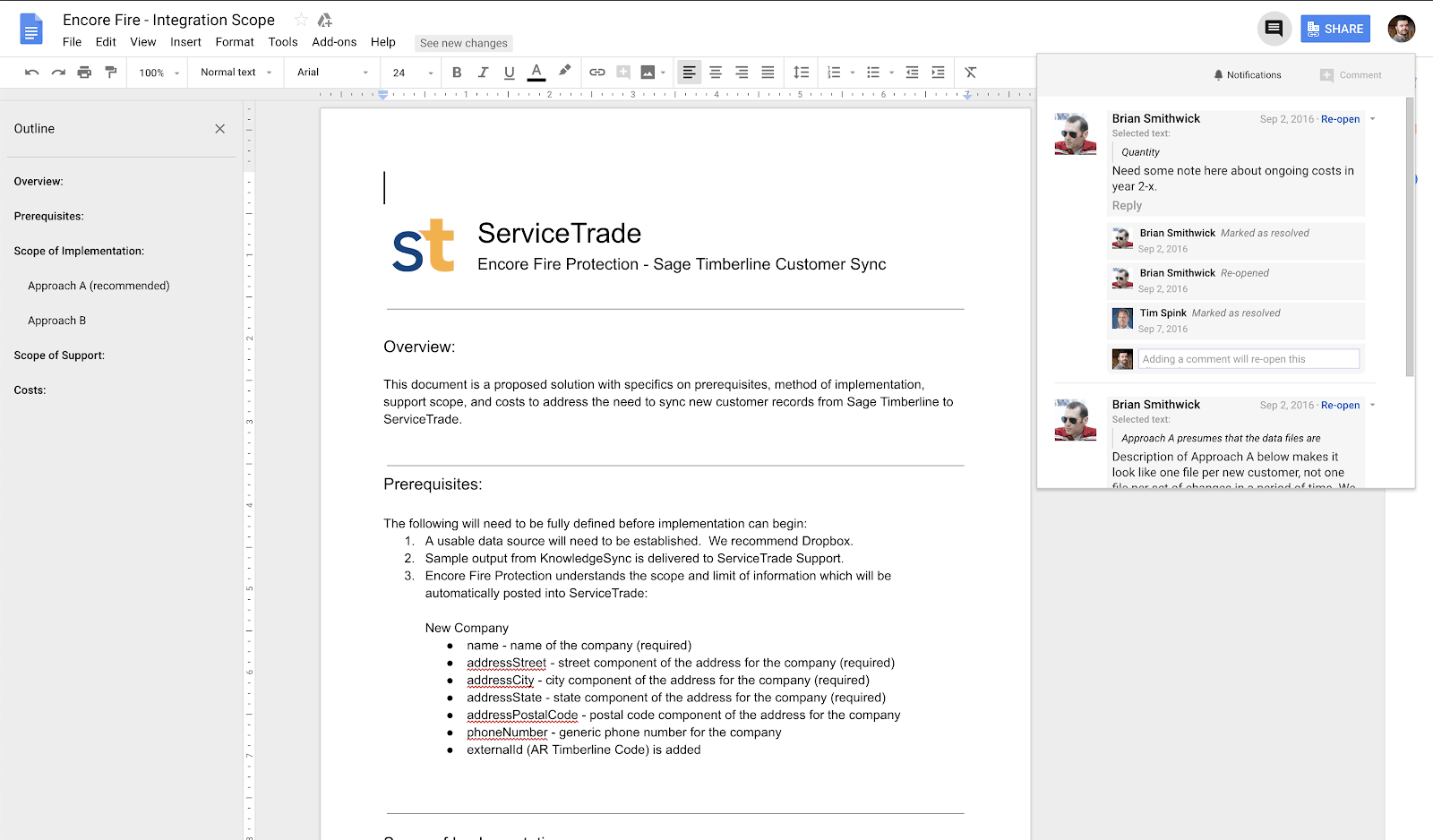1433x840 pixels.
Task: Open the 100% zoom dropdown
Action: tap(159, 73)
